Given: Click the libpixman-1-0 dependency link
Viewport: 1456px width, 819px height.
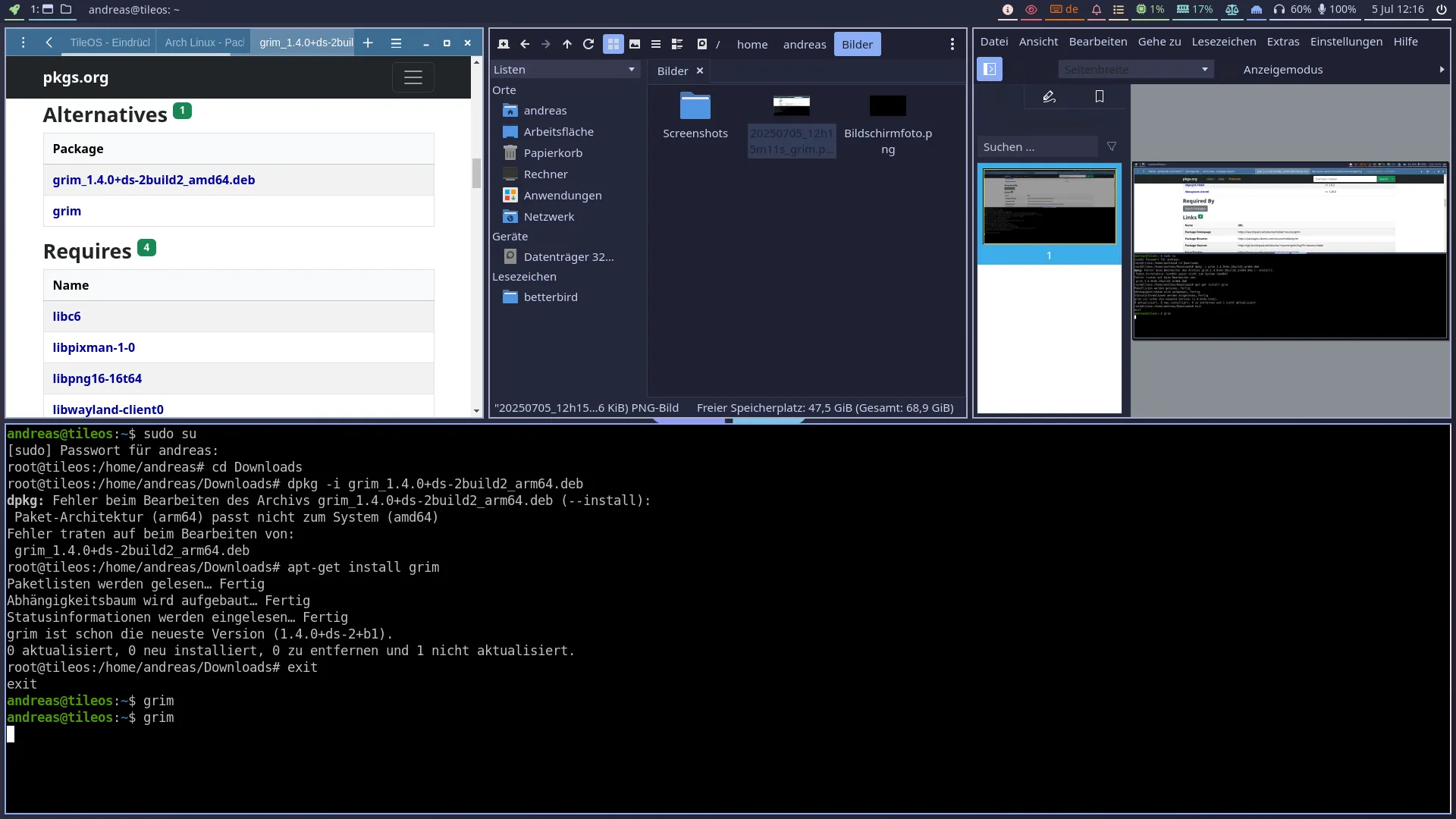Looking at the screenshot, I should coord(94,347).
